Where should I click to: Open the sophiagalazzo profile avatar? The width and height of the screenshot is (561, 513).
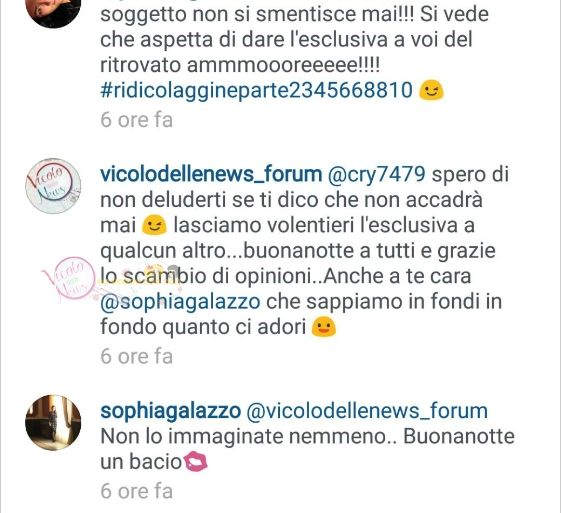53,422
